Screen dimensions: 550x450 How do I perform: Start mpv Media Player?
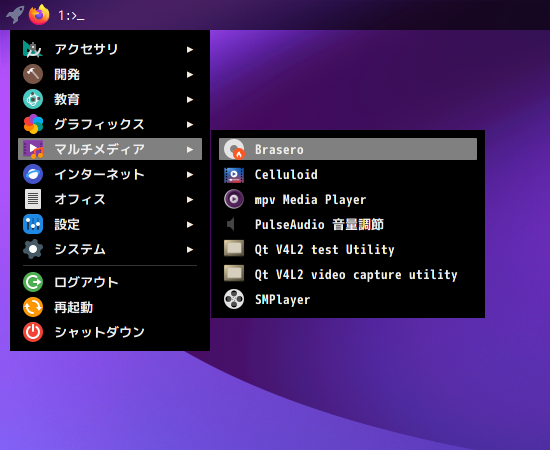pos(348,199)
